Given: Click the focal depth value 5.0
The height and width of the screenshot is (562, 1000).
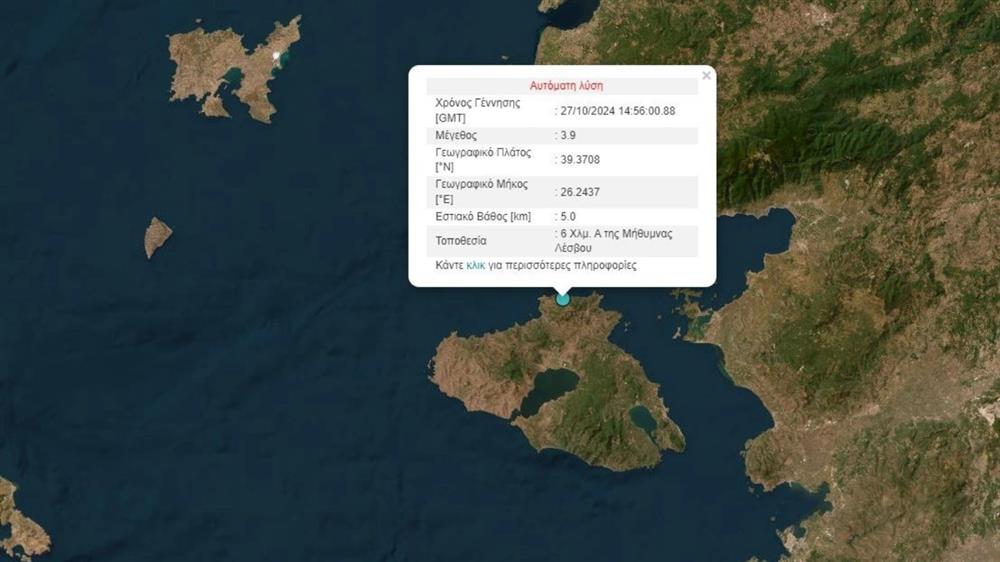Looking at the screenshot, I should tap(568, 216).
